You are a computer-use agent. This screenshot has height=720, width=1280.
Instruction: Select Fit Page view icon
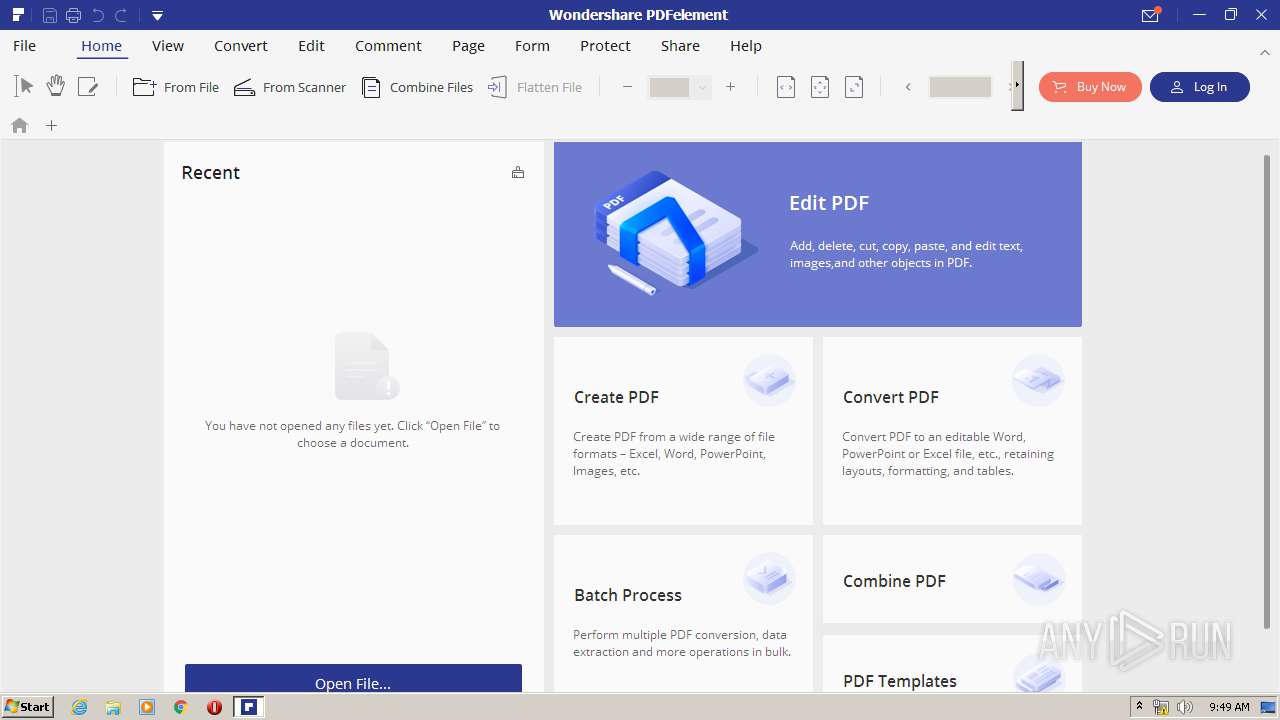coord(820,87)
